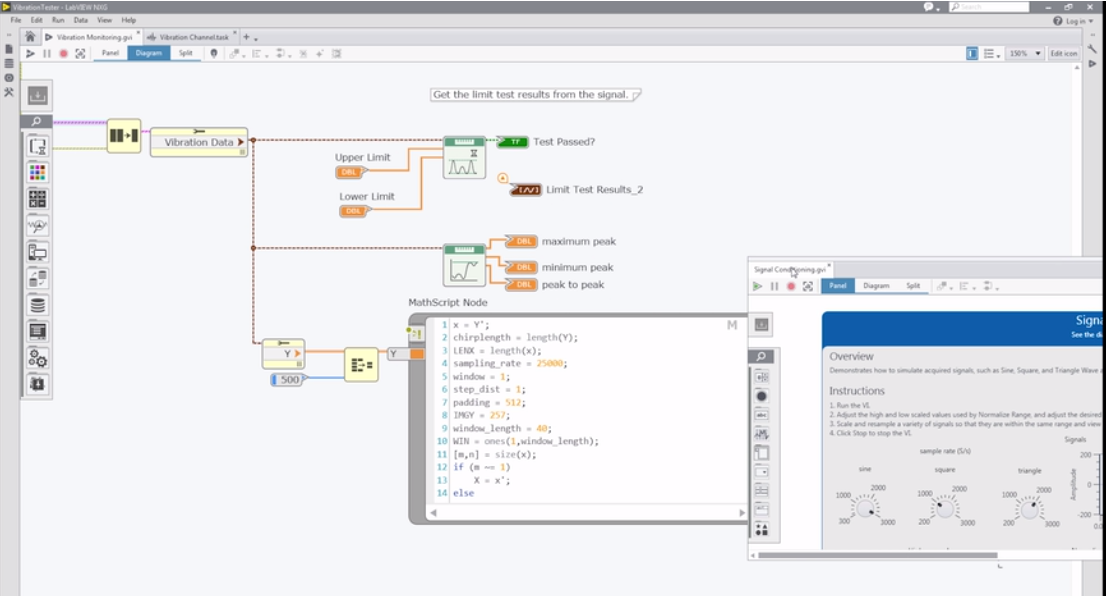Open the colored grid Data Types palette
The width and height of the screenshot is (1106, 596).
coord(37,172)
